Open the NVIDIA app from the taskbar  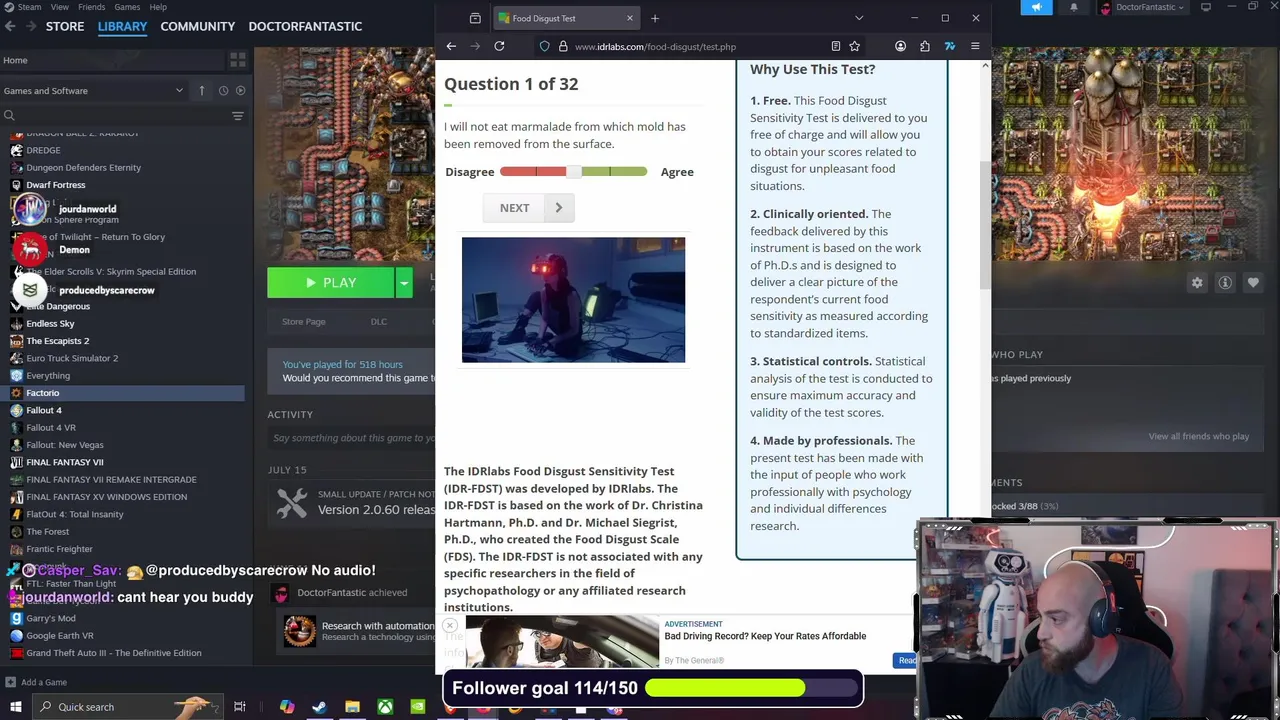[x=418, y=707]
